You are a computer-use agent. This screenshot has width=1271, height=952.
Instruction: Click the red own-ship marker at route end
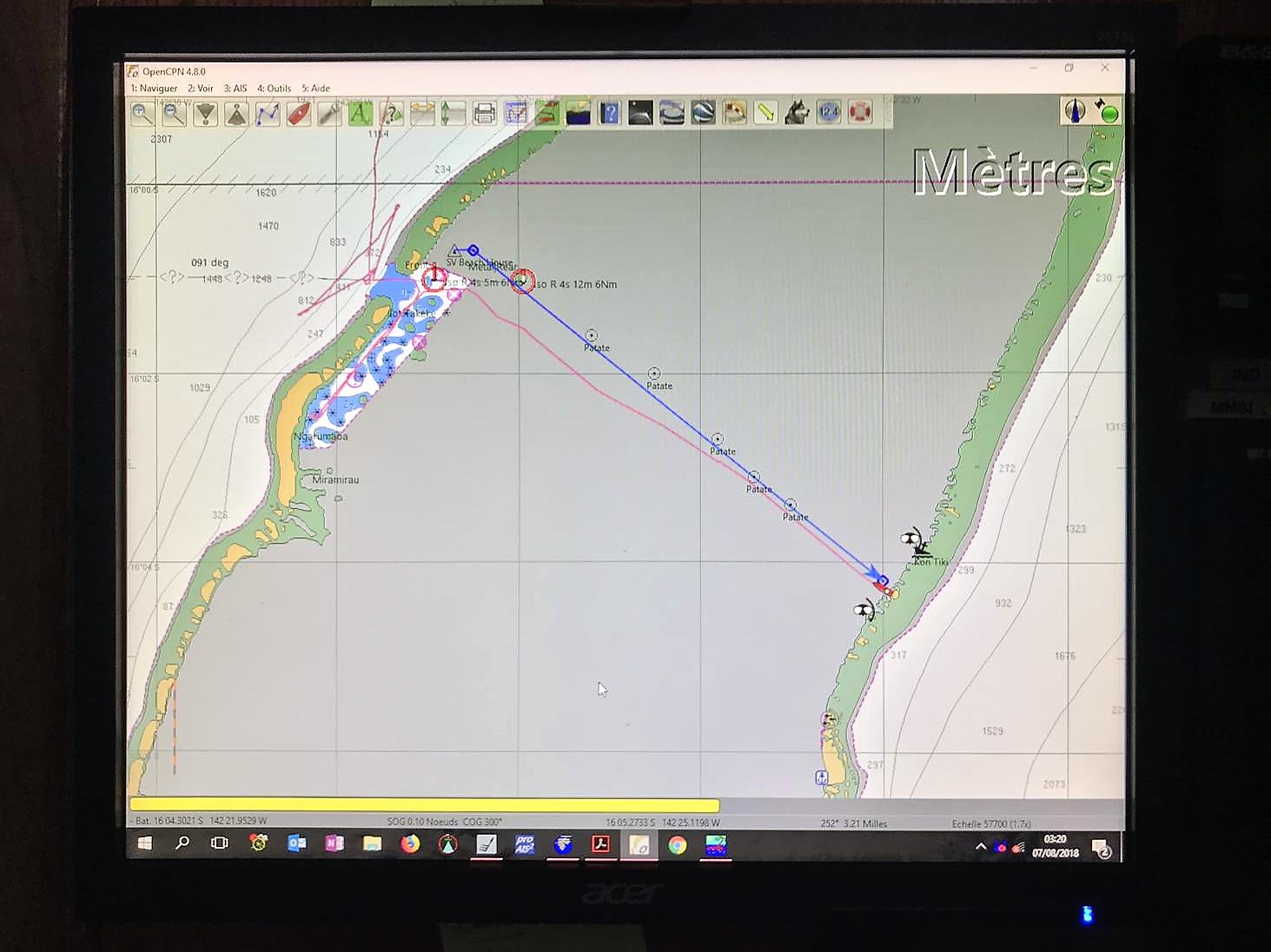[x=882, y=588]
